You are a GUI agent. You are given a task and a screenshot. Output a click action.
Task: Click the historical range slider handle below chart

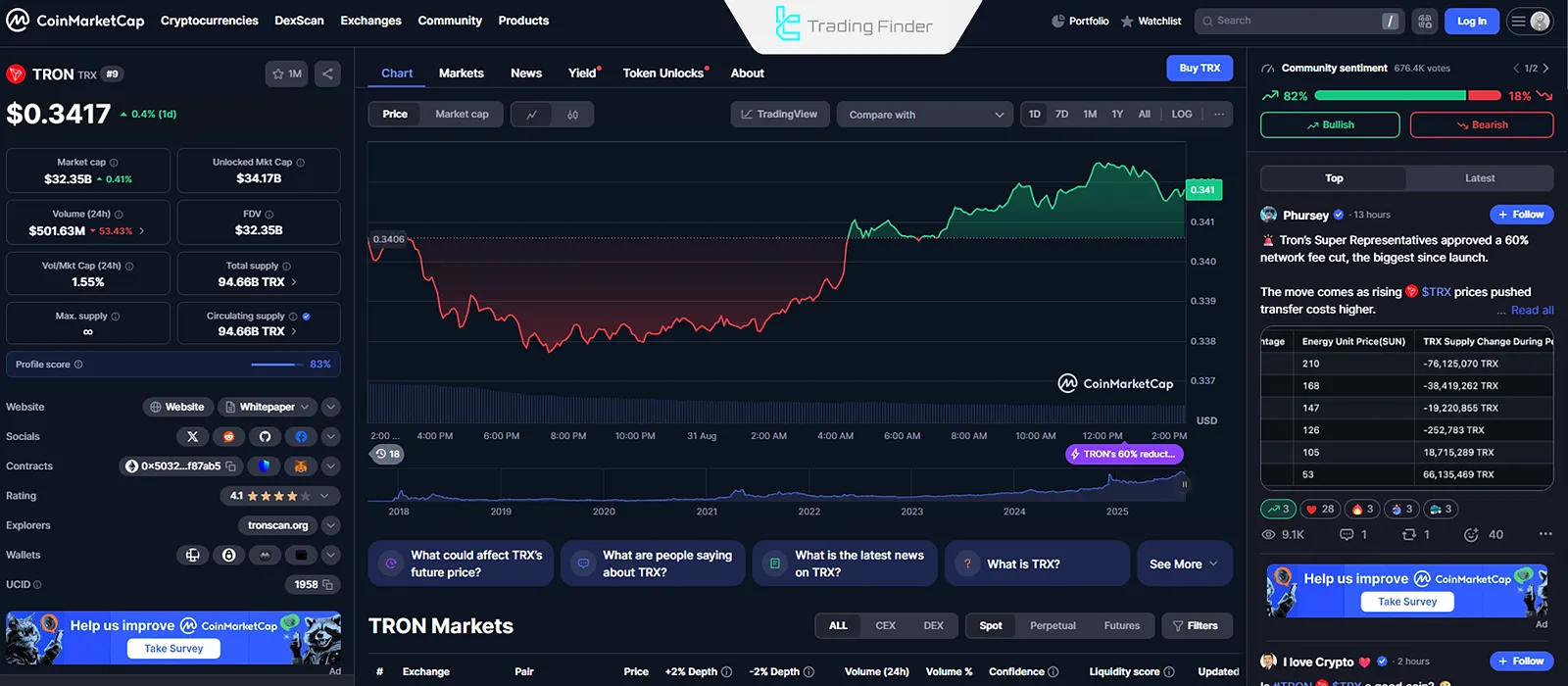point(1184,484)
